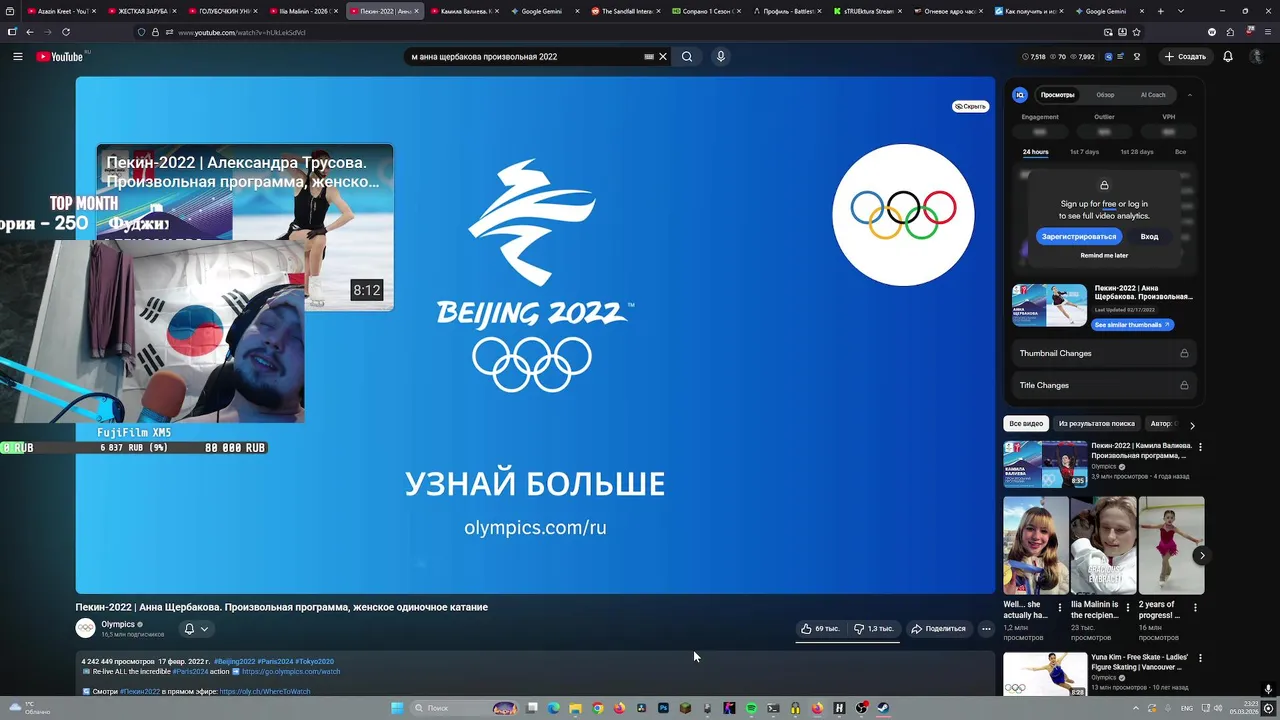This screenshot has height=720, width=1280.
Task: Select the 1st 7 days tab
Action: (x=1084, y=152)
